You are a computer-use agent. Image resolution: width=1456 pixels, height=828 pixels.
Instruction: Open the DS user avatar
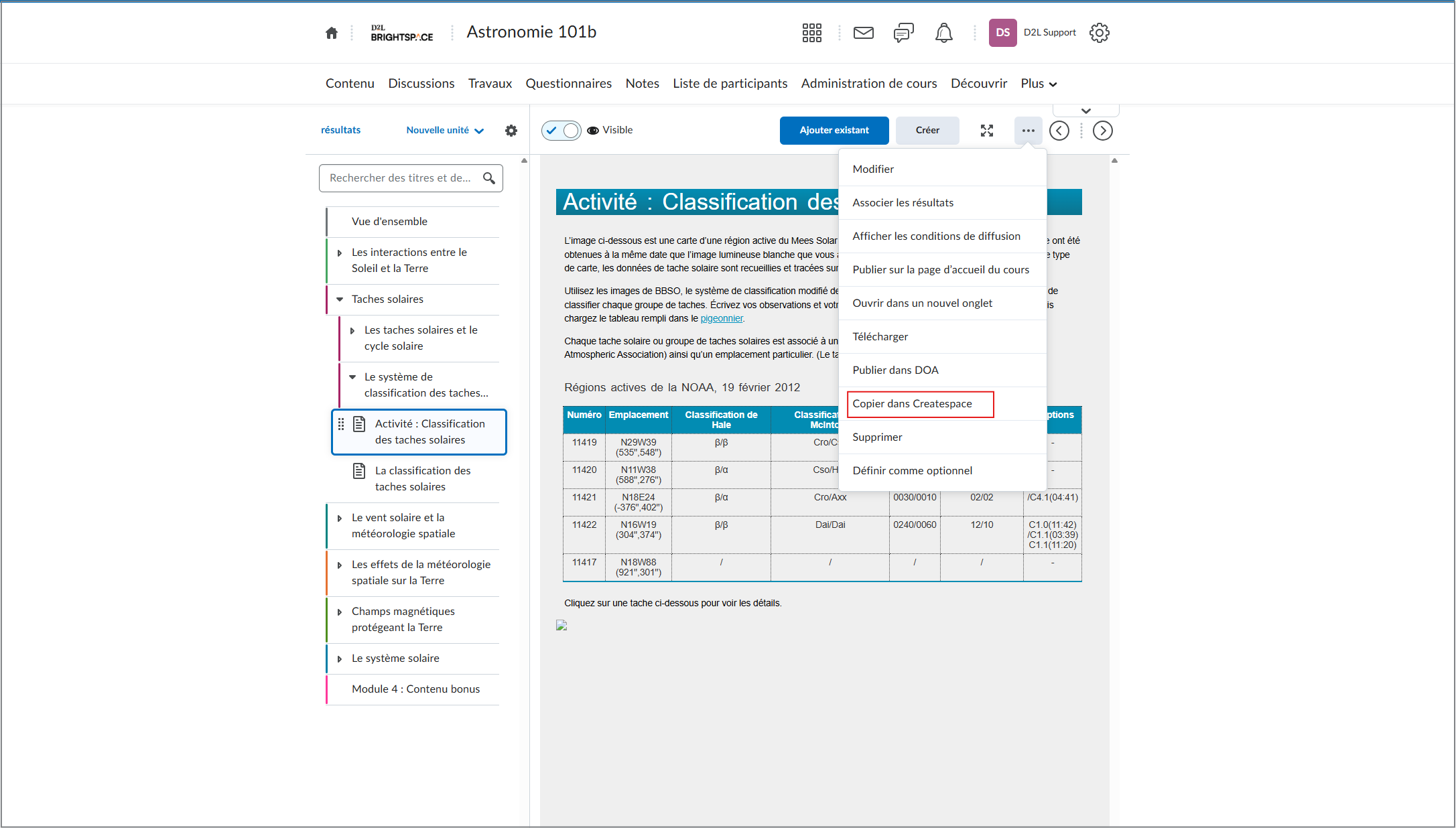pyautogui.click(x=1003, y=33)
